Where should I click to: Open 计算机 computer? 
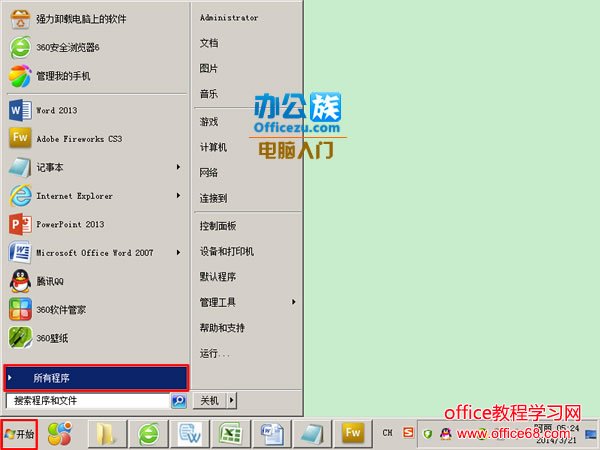click(x=214, y=147)
